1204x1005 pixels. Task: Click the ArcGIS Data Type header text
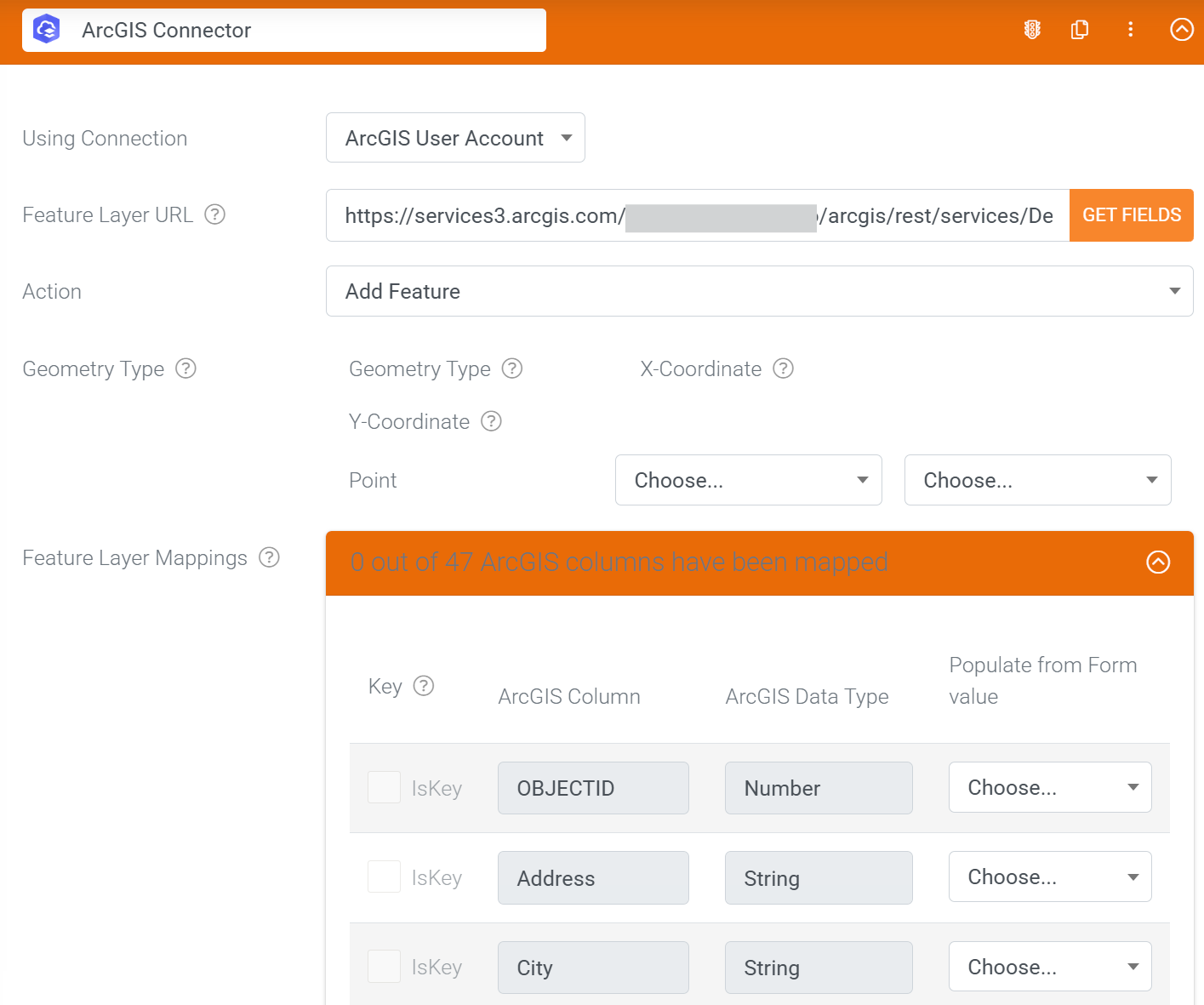807,696
